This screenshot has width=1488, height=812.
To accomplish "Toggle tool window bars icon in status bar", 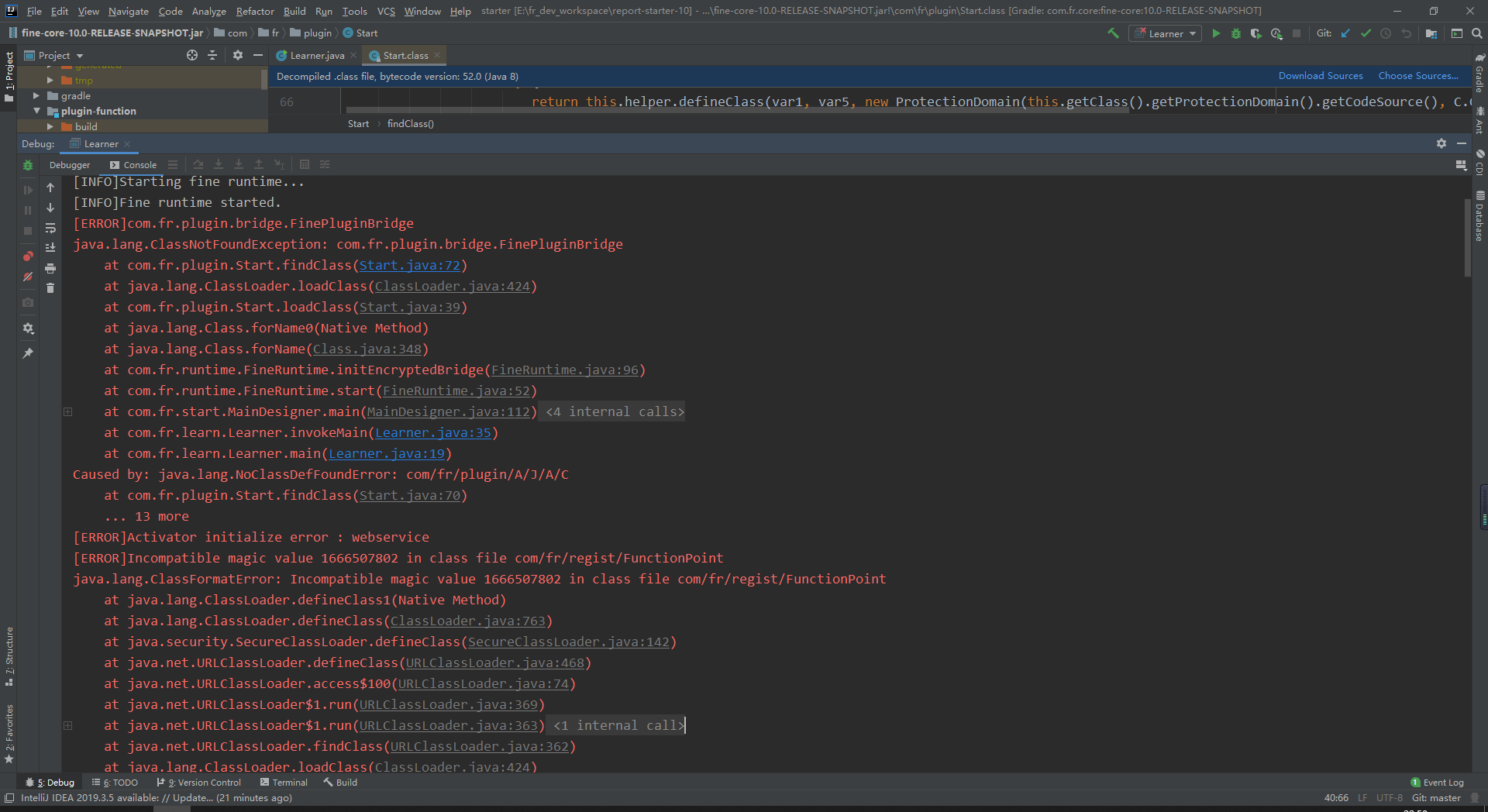I will pyautogui.click(x=9, y=798).
